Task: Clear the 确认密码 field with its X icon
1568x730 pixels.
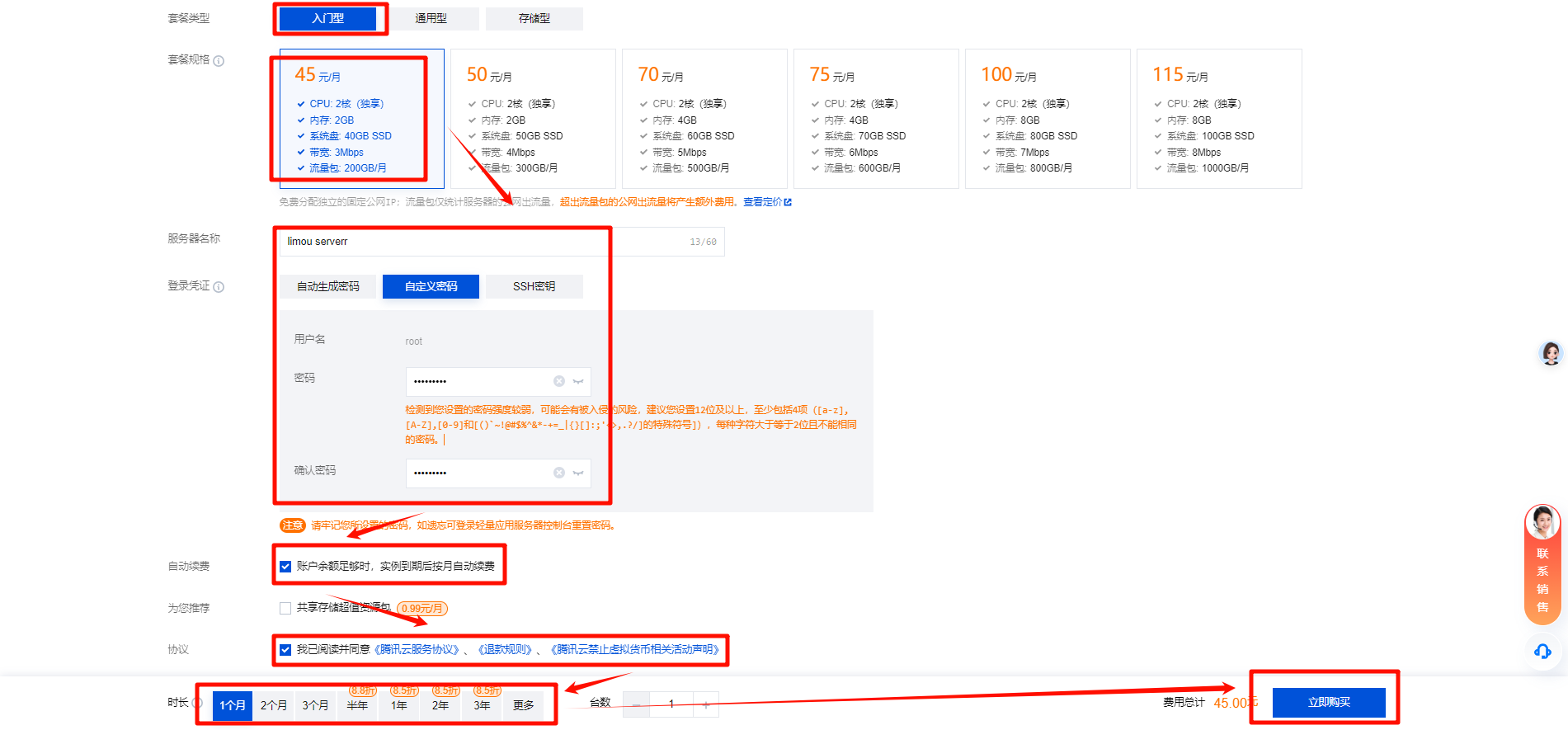Action: click(558, 473)
